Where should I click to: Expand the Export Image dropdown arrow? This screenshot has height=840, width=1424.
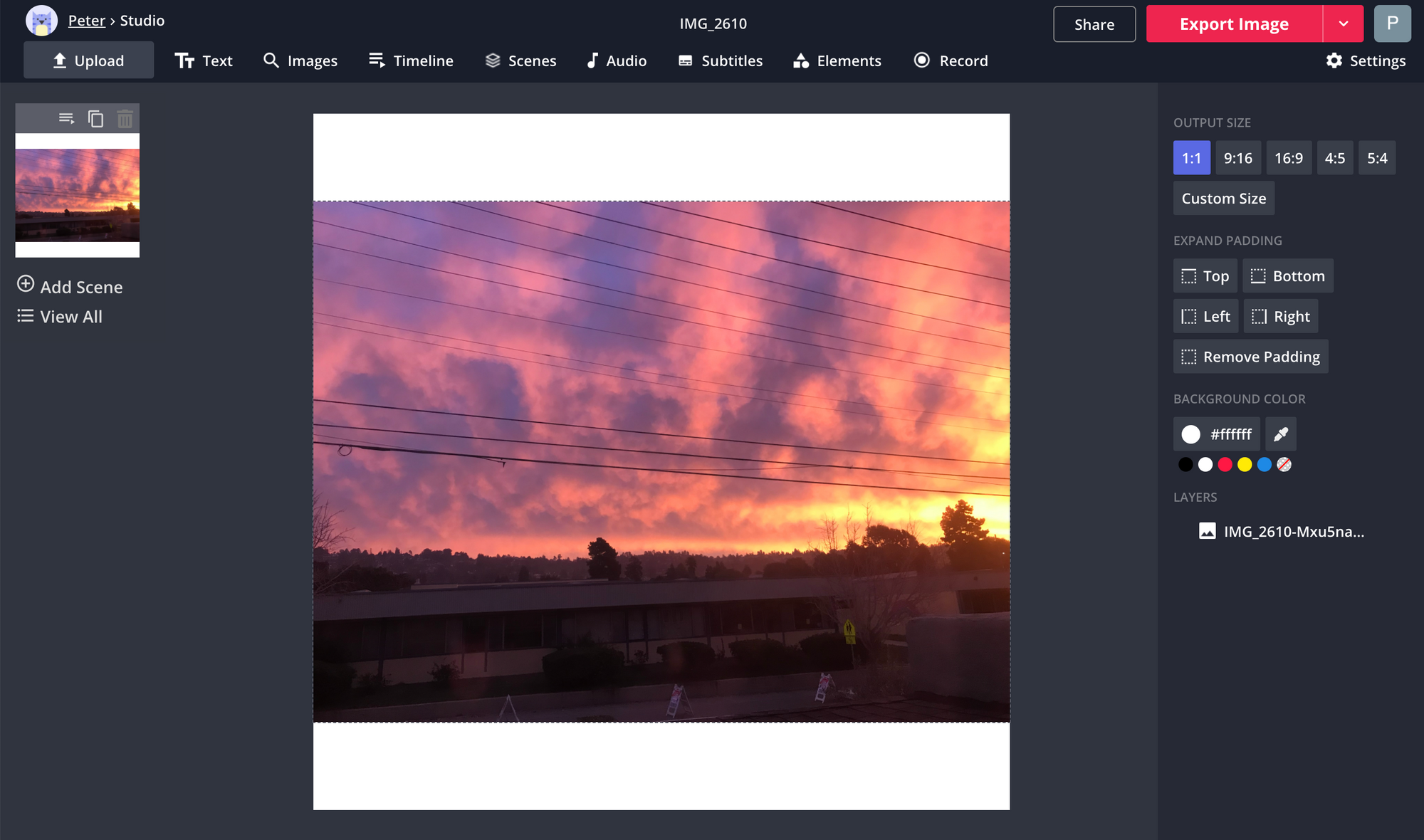(1344, 23)
